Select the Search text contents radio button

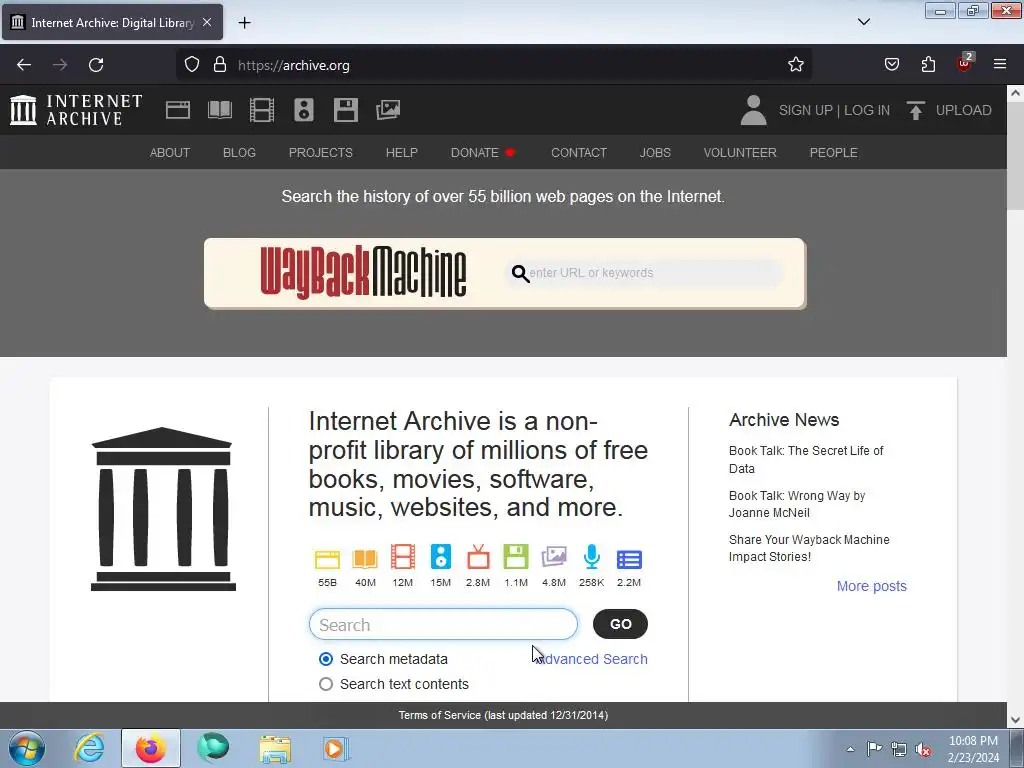click(326, 684)
